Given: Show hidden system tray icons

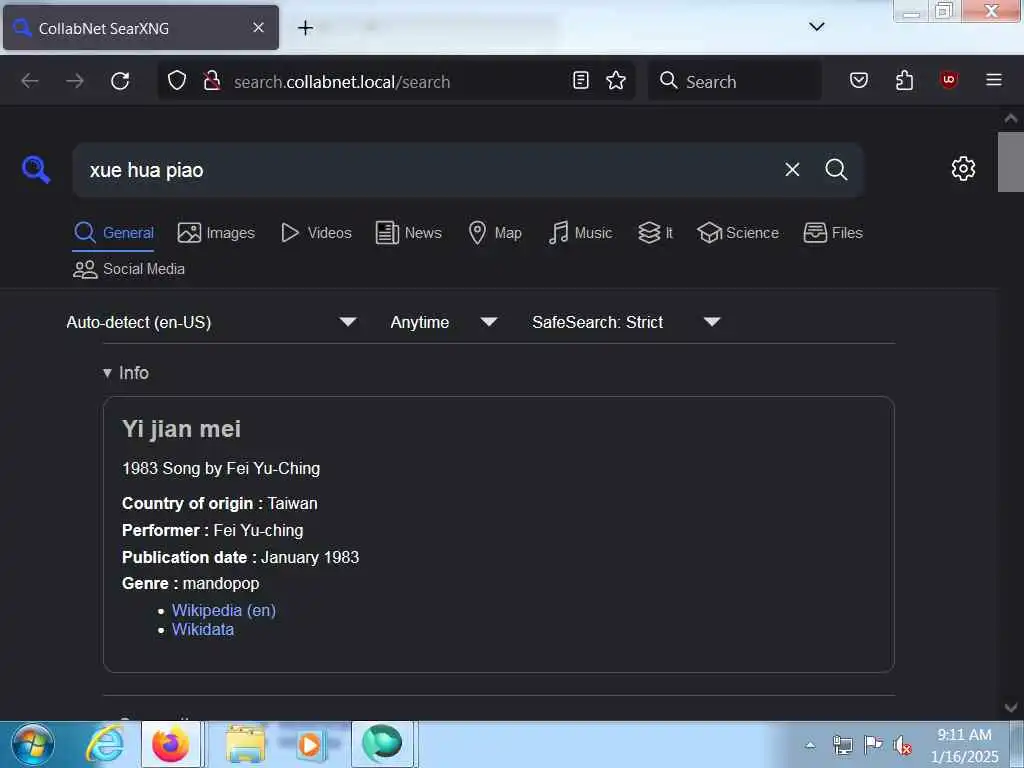Looking at the screenshot, I should click(x=810, y=745).
